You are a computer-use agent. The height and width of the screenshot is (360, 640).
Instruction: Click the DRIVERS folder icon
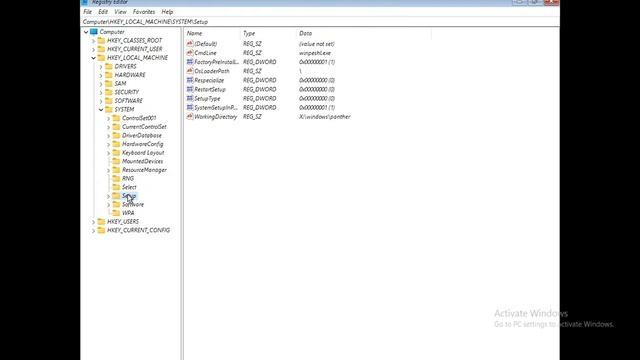(x=109, y=66)
